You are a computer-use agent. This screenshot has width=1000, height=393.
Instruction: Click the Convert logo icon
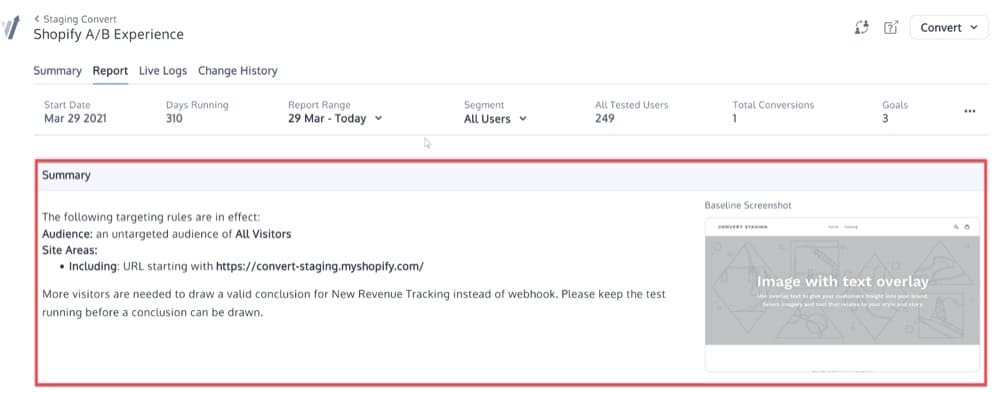coord(10,28)
